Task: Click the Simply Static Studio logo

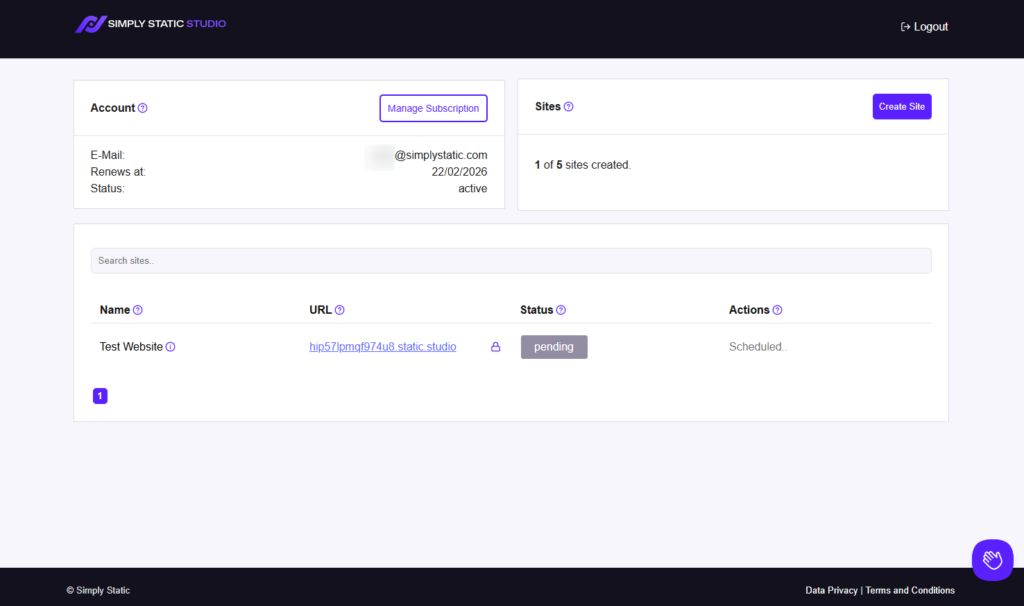Action: [x=151, y=24]
